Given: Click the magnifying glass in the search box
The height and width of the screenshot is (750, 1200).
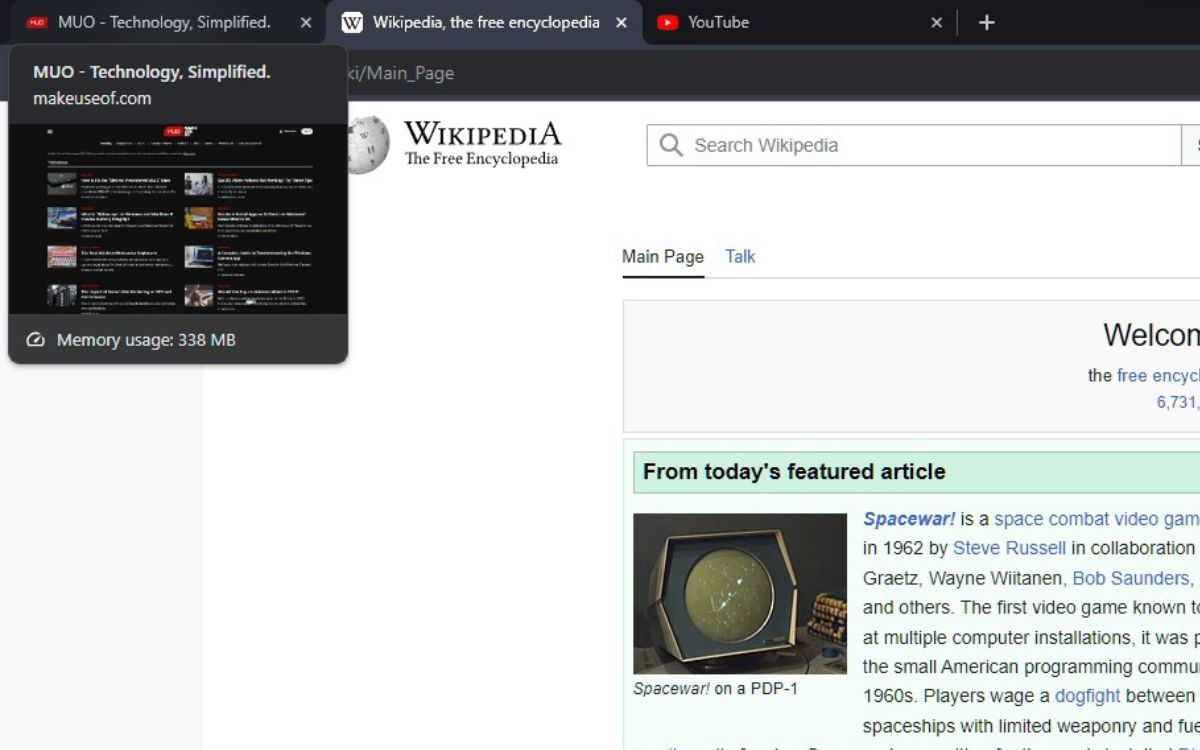Looking at the screenshot, I should tap(670, 145).
